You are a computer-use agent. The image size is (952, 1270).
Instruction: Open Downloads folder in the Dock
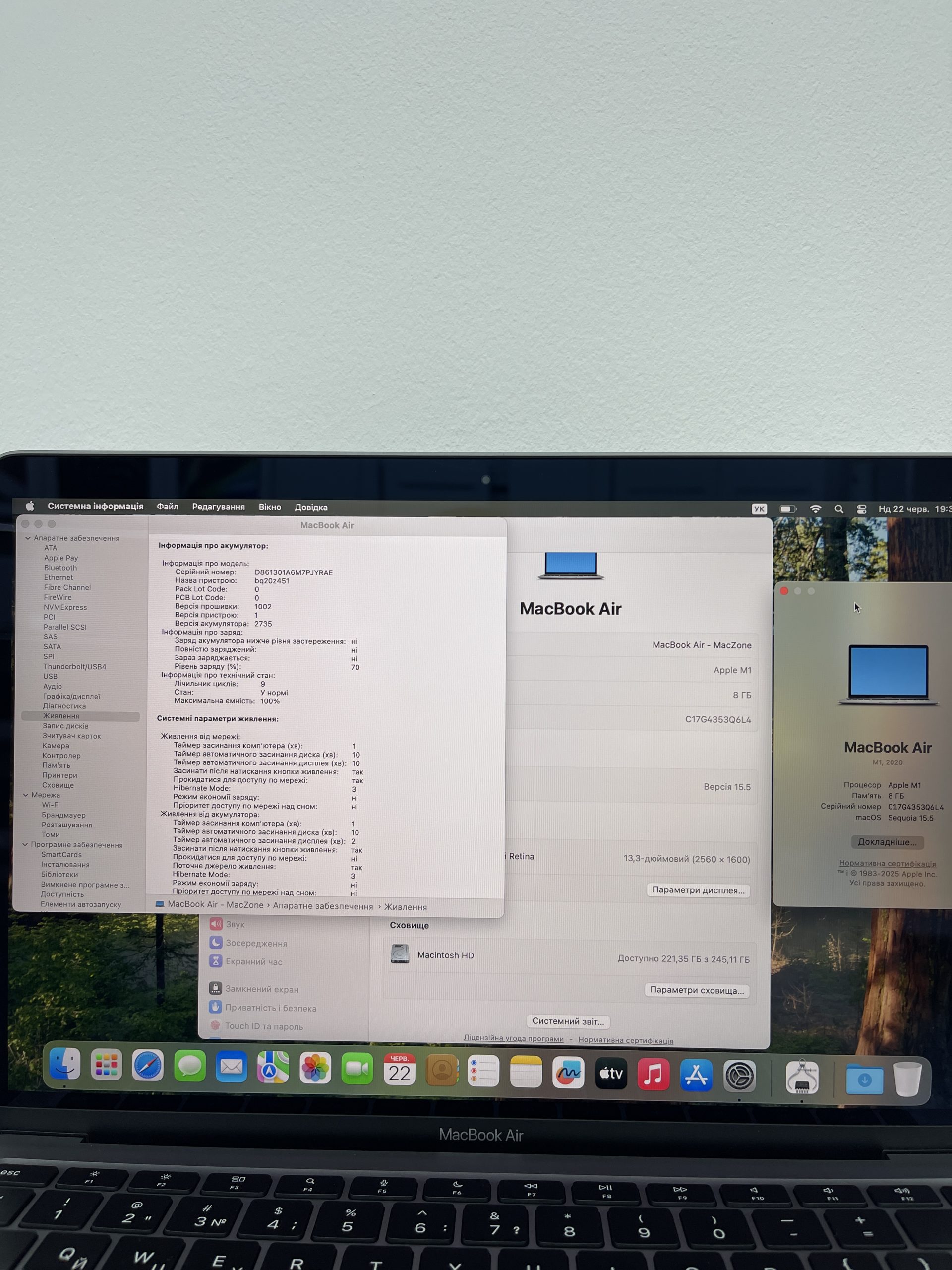tap(864, 1079)
